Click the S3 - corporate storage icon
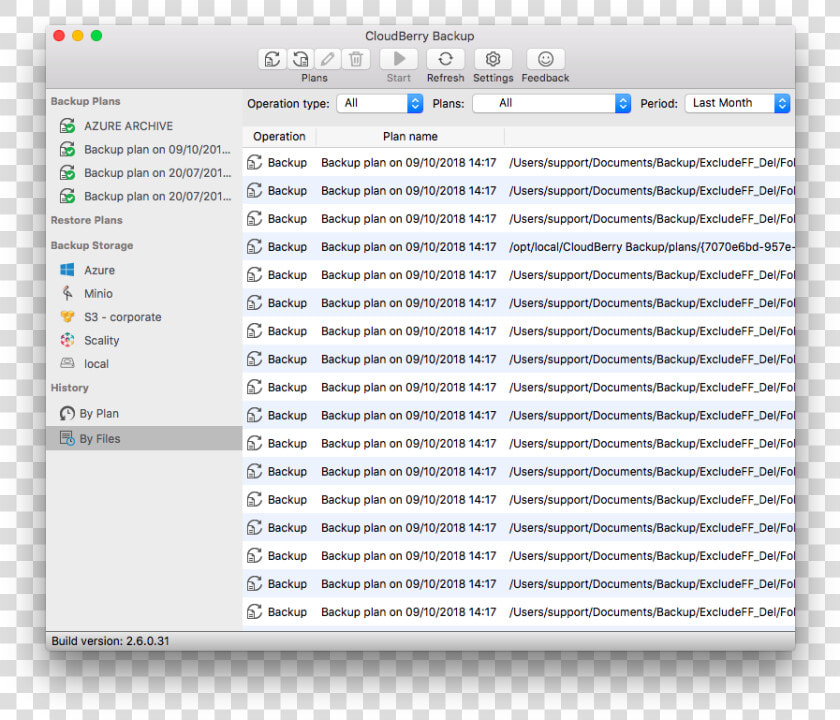840x720 pixels. pyautogui.click(x=67, y=317)
